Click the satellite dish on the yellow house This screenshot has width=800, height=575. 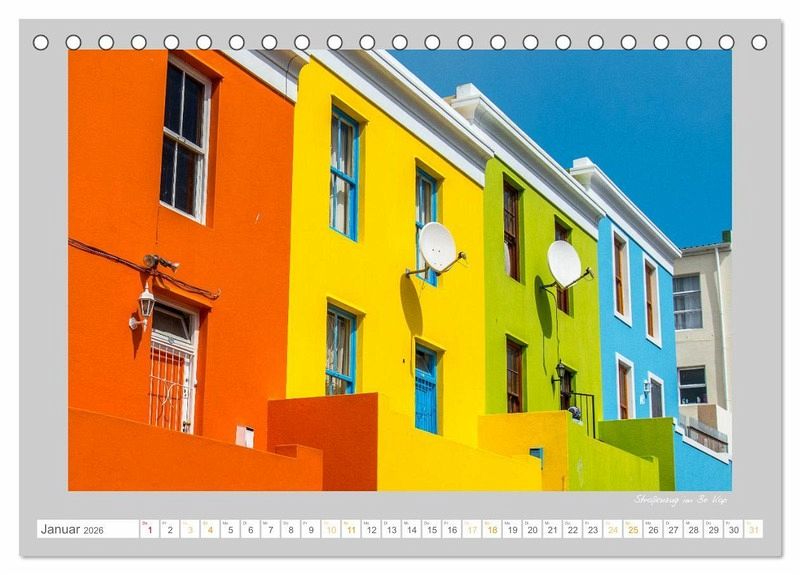pyautogui.click(x=437, y=246)
